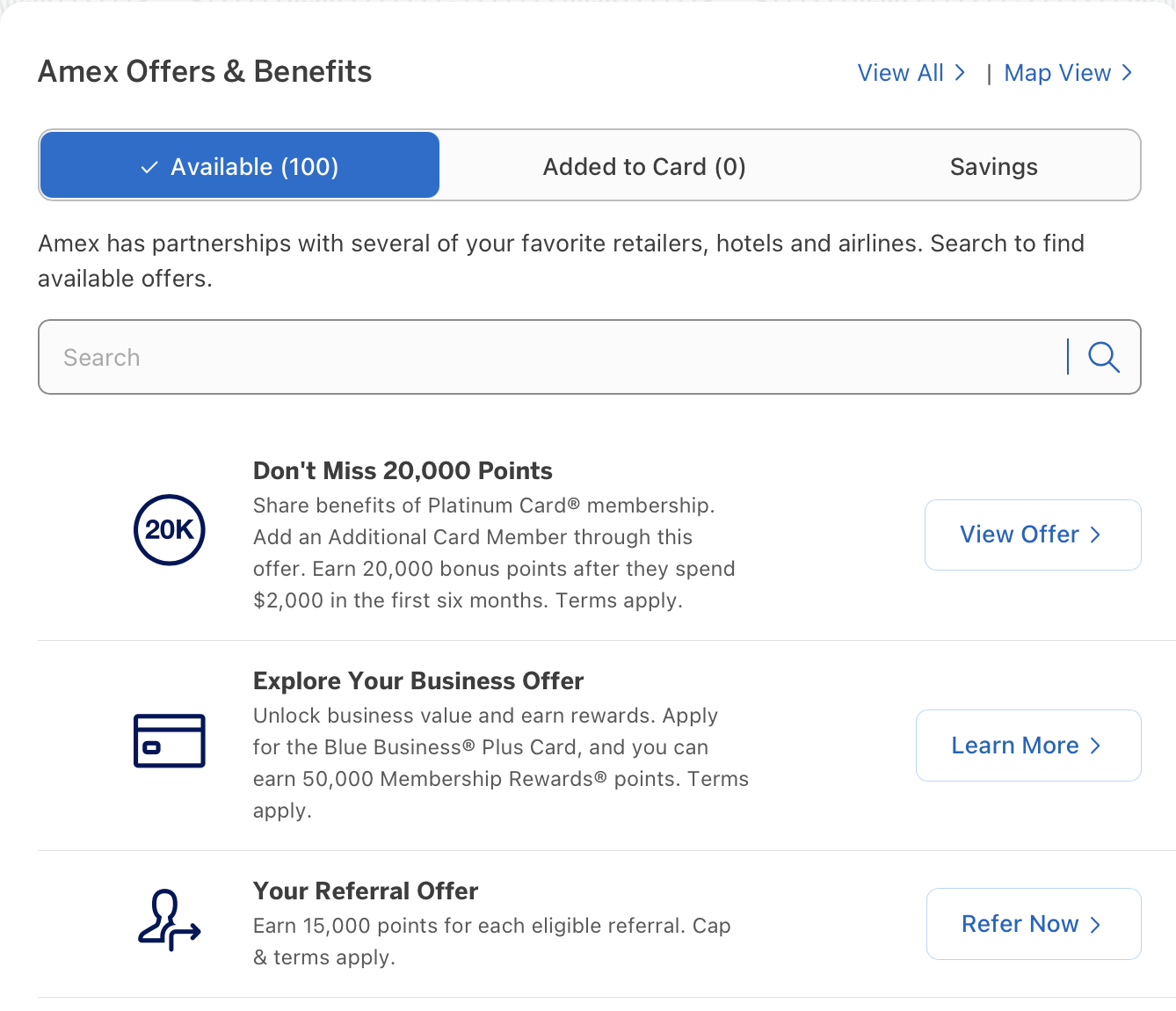Click the 20K points badge icon
This screenshot has height=1011, width=1176.
point(170,530)
